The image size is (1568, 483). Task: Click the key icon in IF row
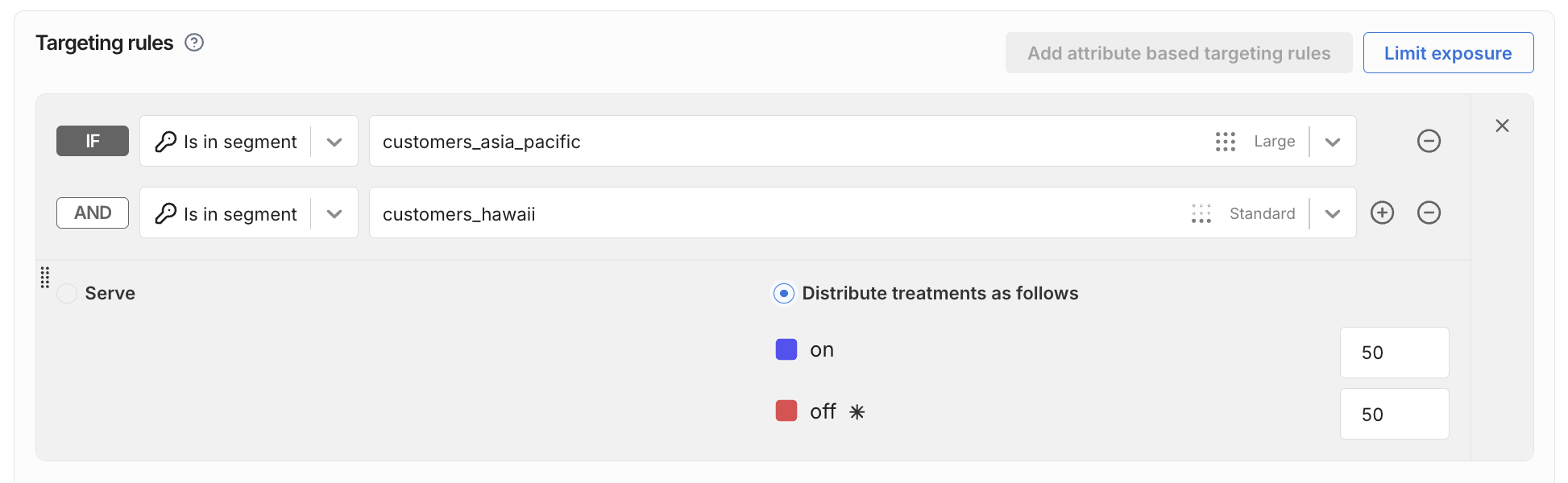click(166, 142)
